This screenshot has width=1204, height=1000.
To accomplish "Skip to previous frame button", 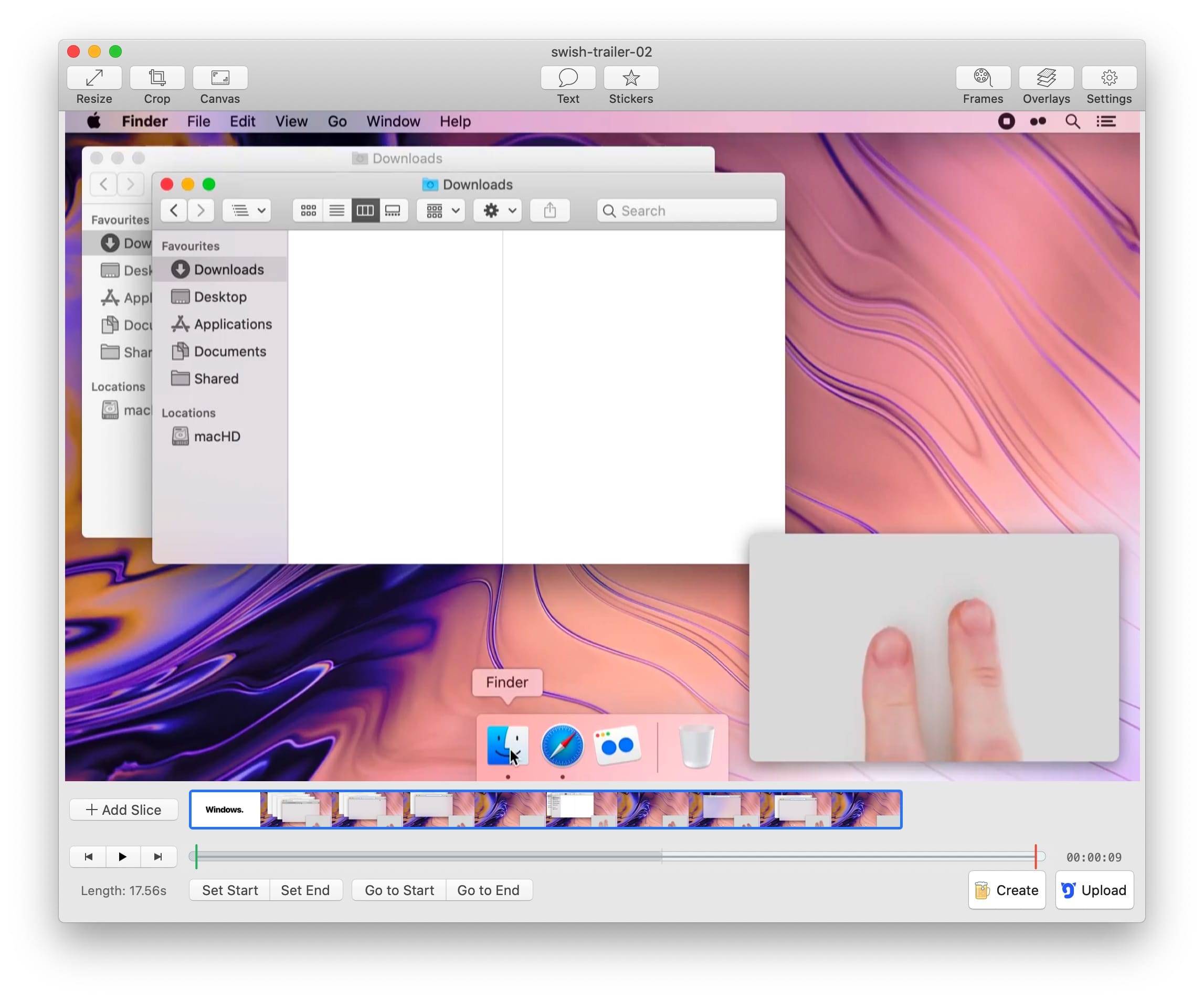I will click(x=88, y=857).
